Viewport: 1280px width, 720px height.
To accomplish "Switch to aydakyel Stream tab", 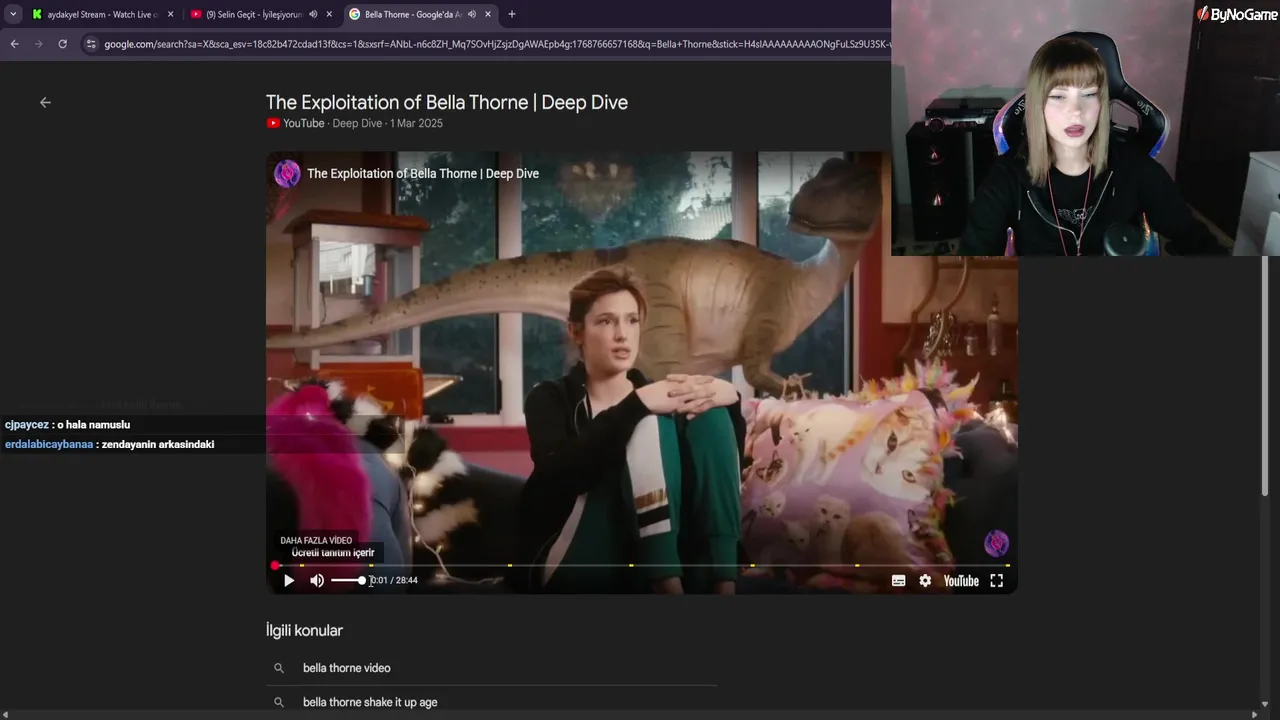I will 103,14.
